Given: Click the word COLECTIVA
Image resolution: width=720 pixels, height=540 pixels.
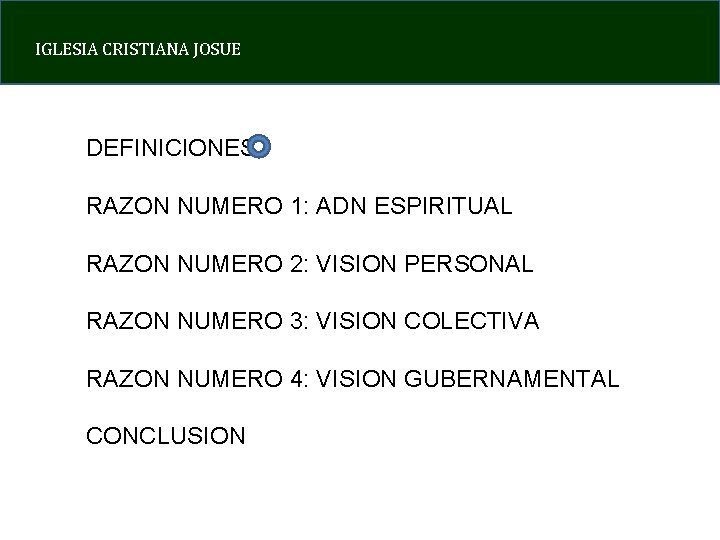Looking at the screenshot, I should pyautogui.click(x=471, y=322).
